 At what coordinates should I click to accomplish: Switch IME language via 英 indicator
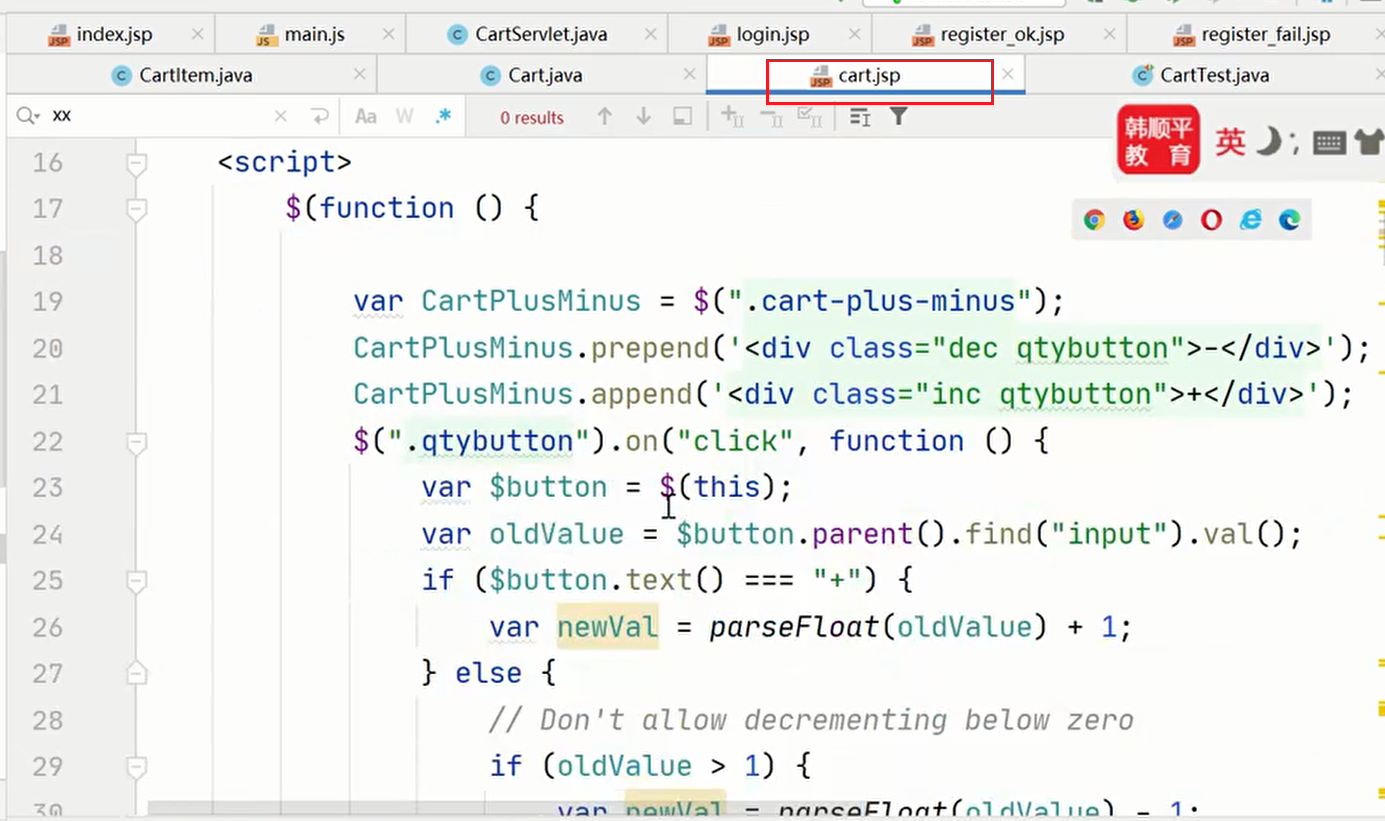(x=1230, y=143)
